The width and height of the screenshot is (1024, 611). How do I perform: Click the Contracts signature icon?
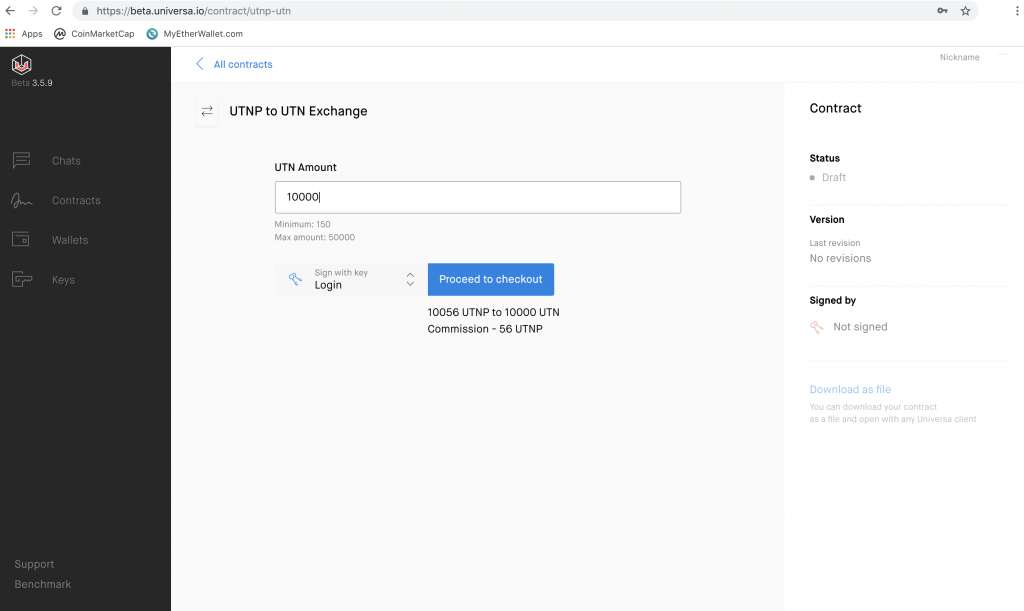(22, 200)
